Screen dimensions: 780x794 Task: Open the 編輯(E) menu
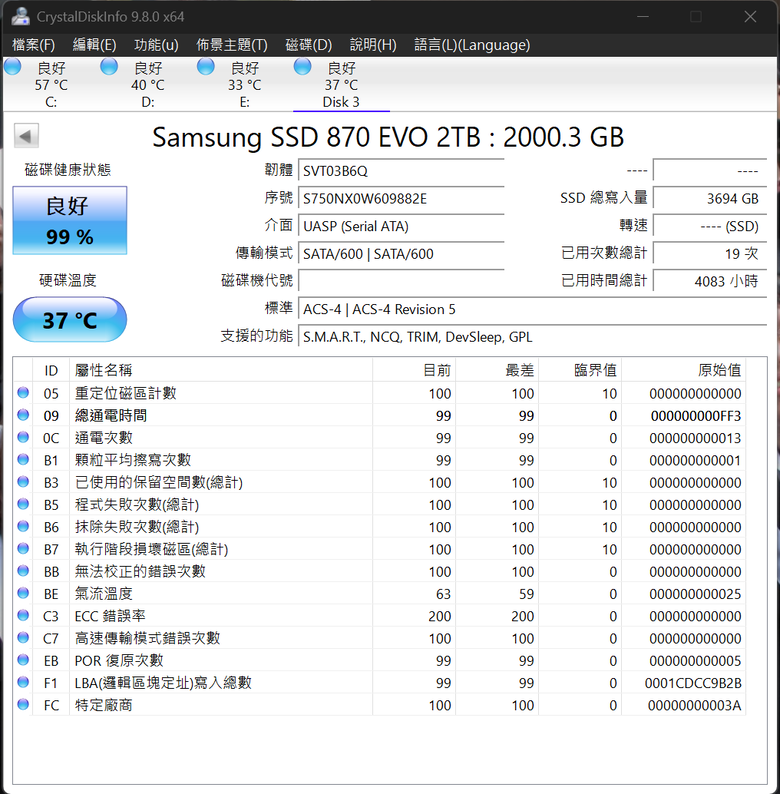94,45
